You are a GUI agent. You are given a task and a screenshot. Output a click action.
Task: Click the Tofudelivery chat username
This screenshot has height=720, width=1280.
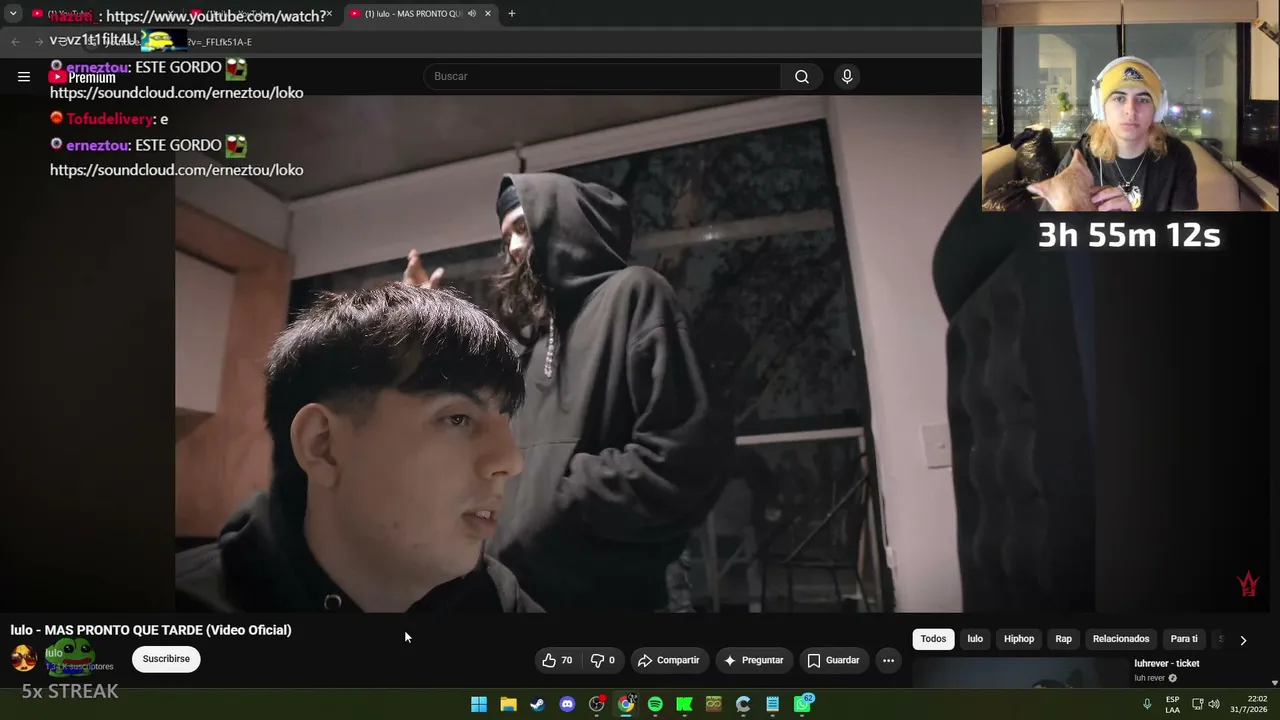110,119
